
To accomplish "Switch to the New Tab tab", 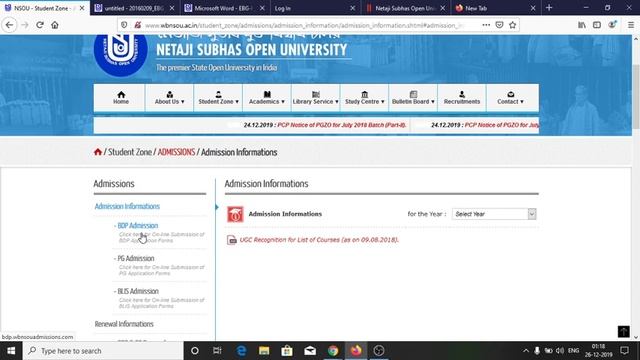I will 495,8.
